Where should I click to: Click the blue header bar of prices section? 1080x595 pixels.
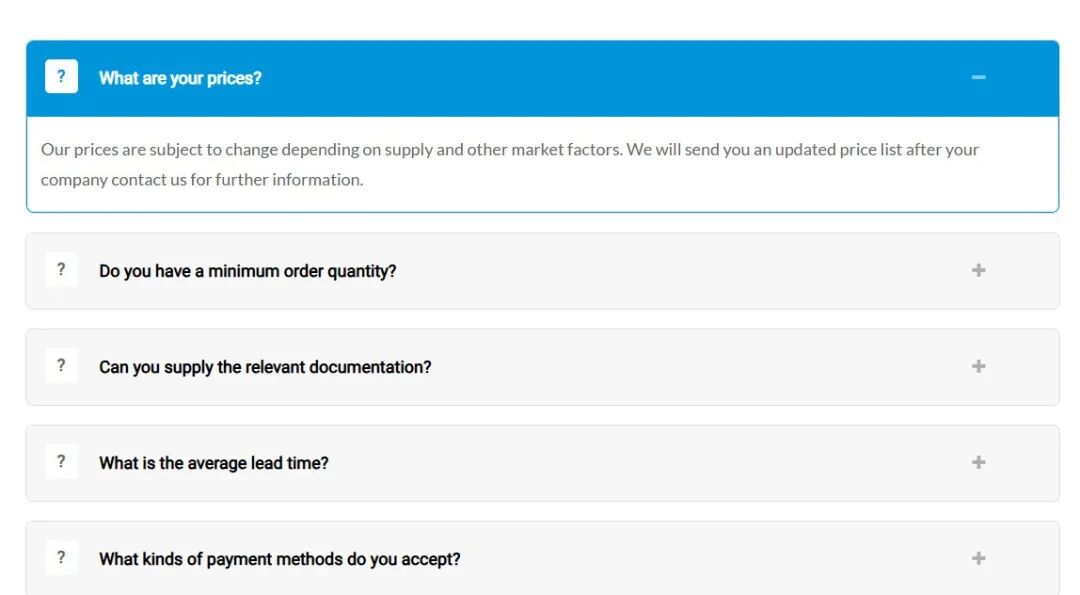(600, 78)
